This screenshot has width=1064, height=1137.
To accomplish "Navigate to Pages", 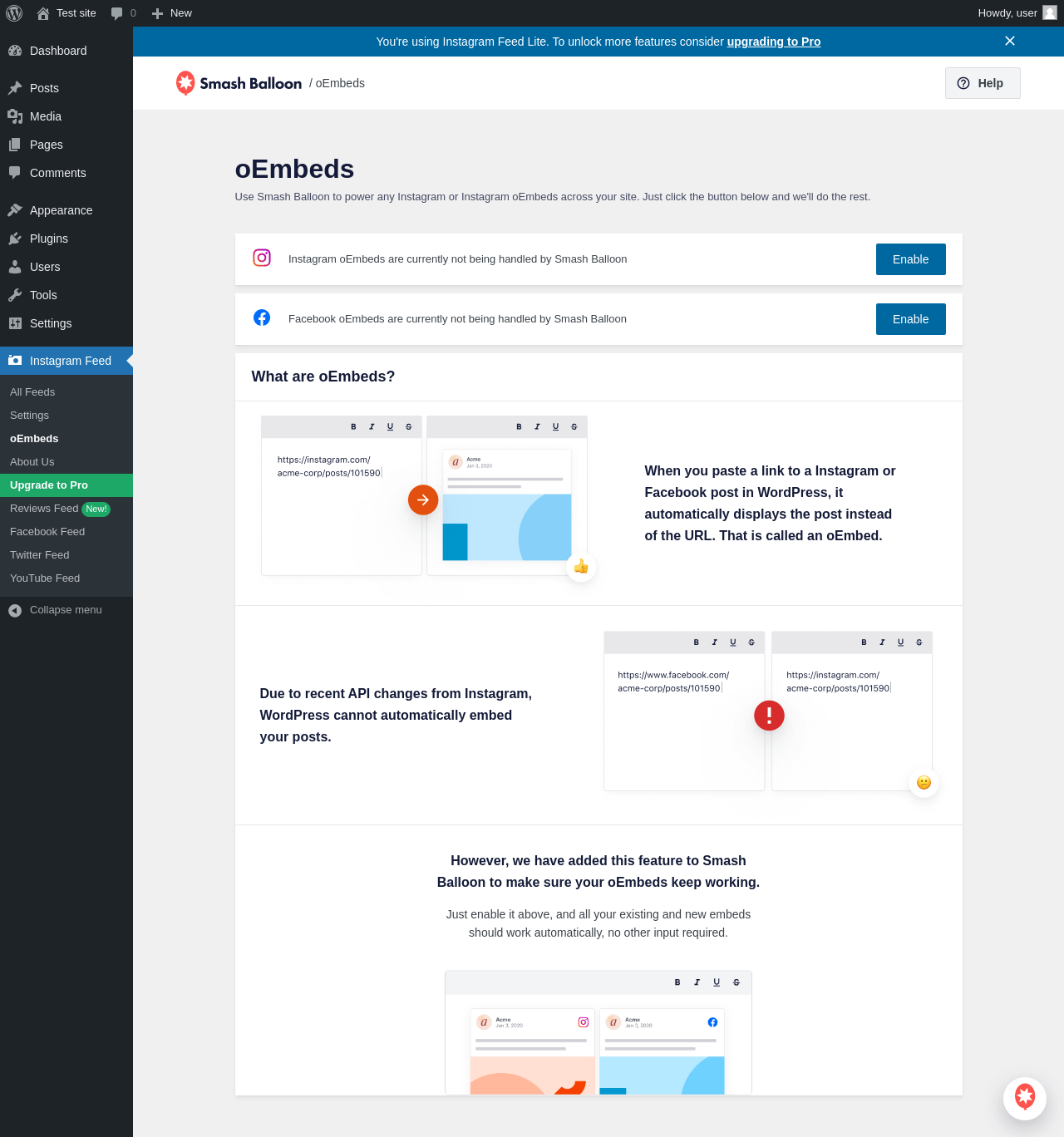I will pos(66,145).
